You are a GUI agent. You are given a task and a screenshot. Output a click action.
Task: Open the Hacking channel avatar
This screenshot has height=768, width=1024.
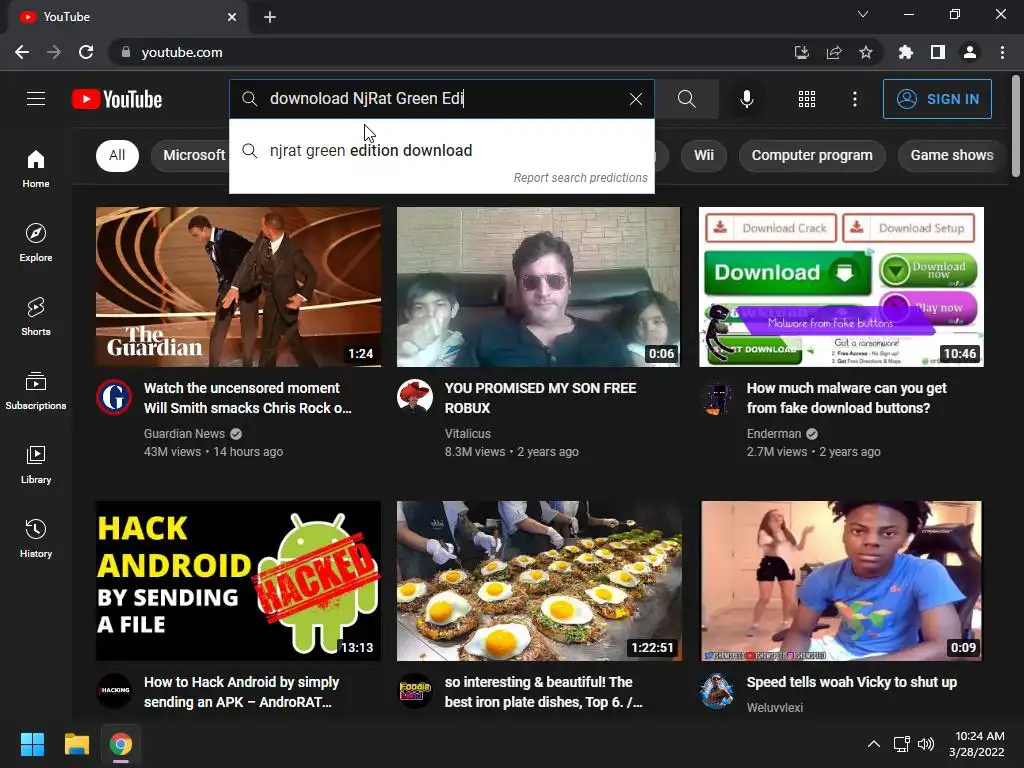click(x=114, y=691)
